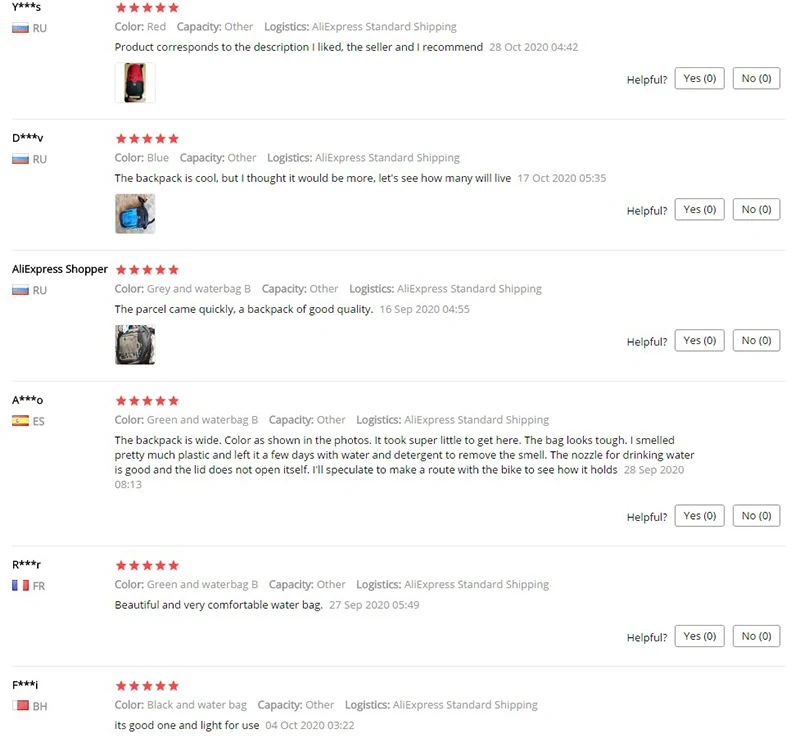Vote Yes on D***v blue backpack review

coord(699,209)
